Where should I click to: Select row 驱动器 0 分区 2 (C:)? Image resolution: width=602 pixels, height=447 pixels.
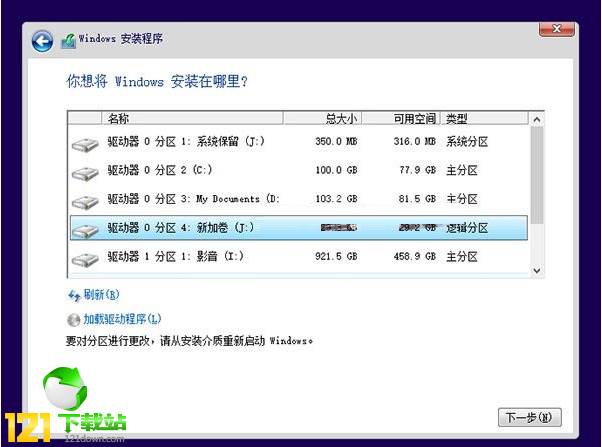coord(299,170)
